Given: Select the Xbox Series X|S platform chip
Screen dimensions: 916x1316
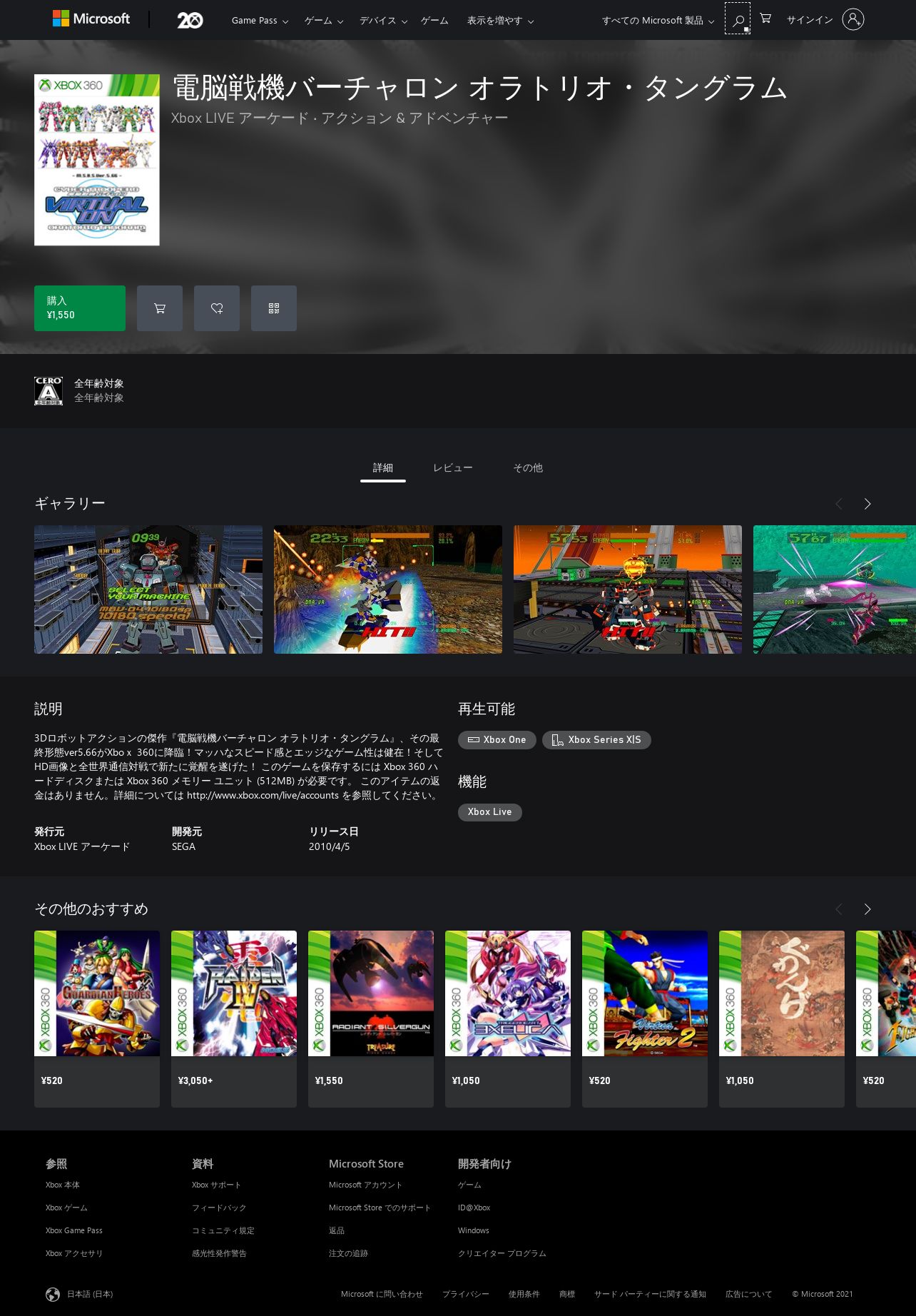Looking at the screenshot, I should (x=596, y=740).
